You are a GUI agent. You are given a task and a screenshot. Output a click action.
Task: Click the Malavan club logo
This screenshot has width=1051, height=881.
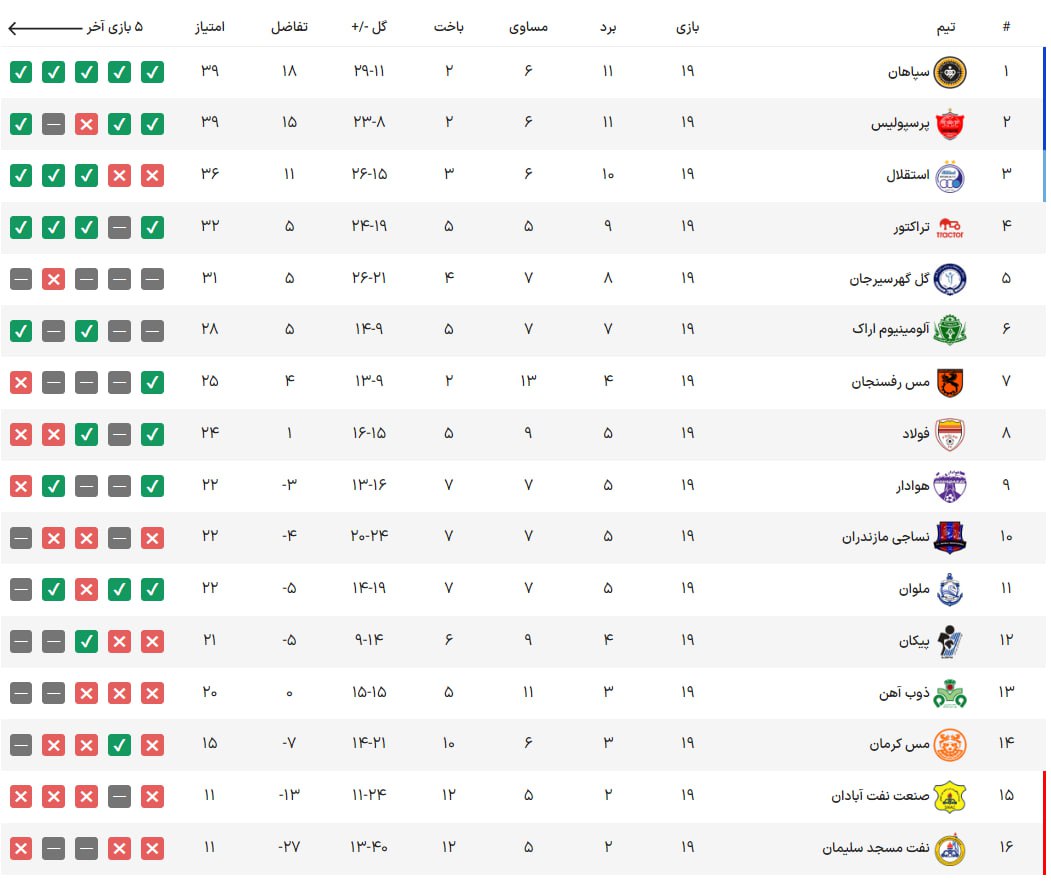(949, 590)
